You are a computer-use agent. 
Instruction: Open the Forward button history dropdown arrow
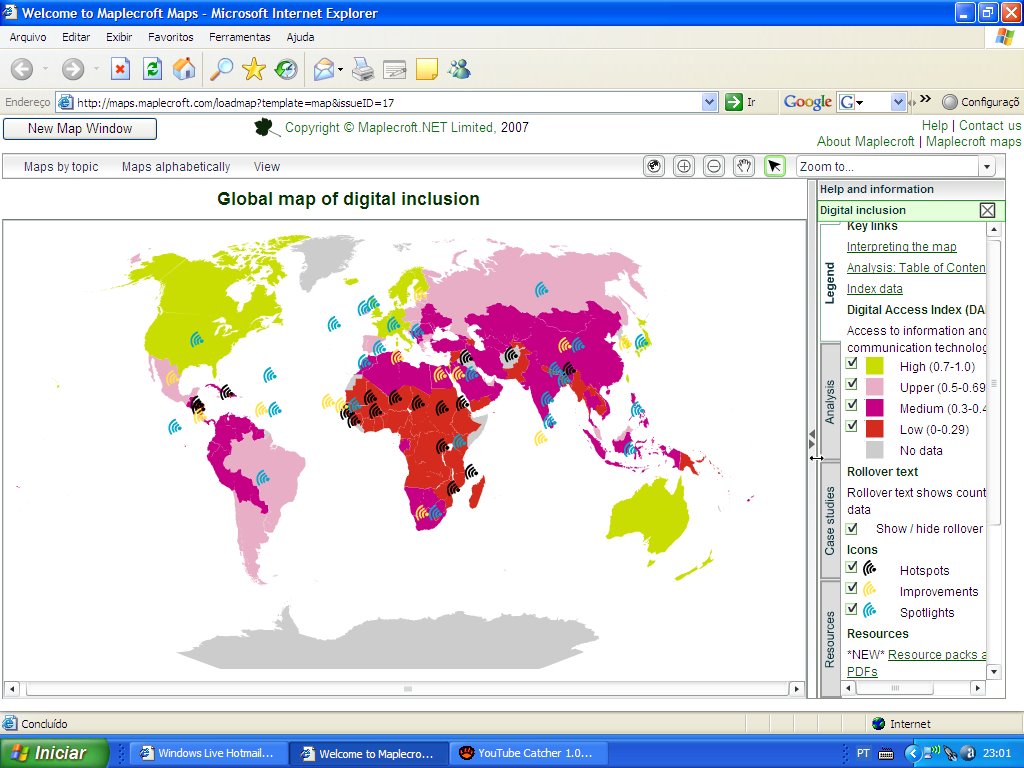pyautogui.click(x=96, y=69)
